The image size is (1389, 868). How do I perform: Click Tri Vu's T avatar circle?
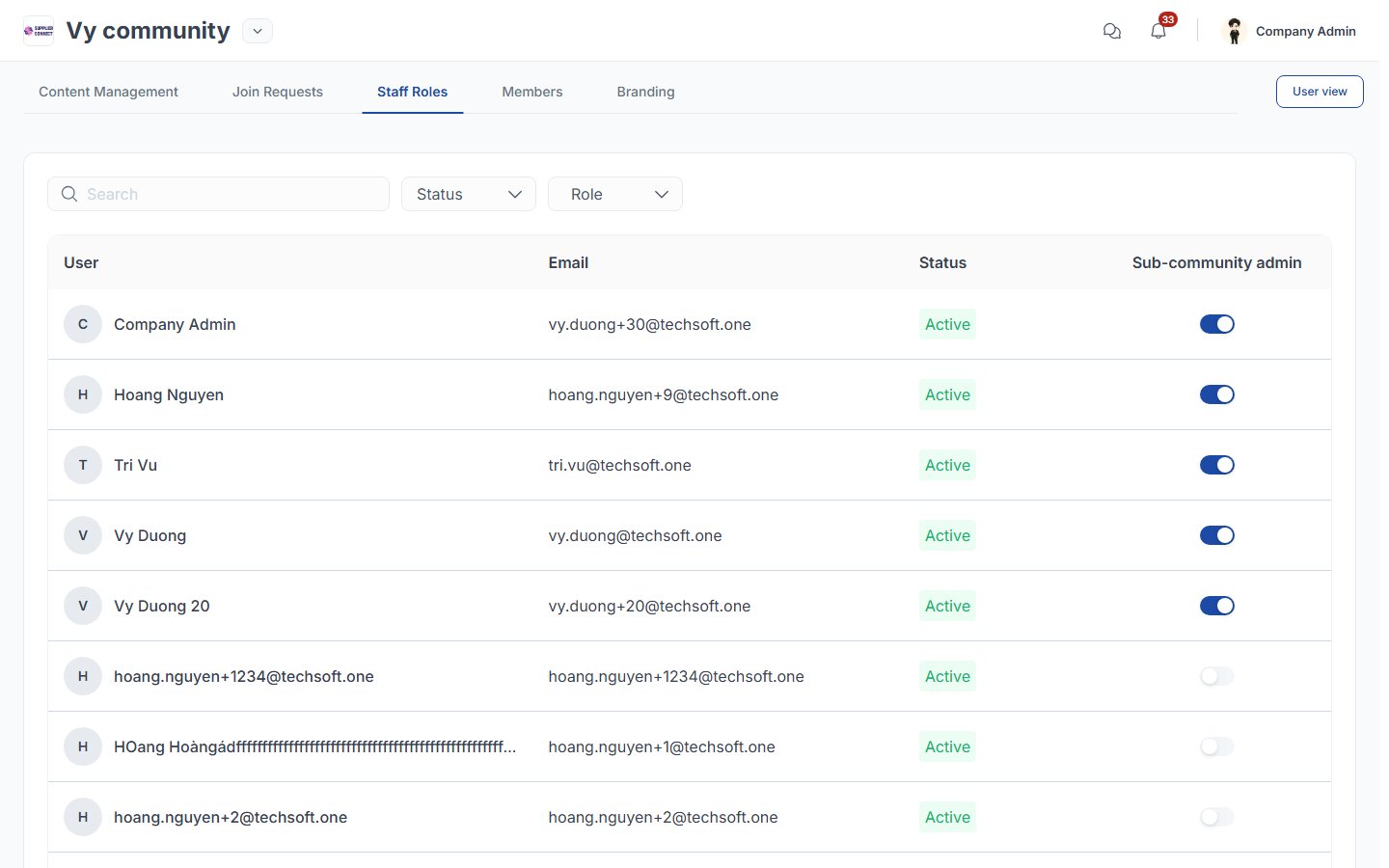(83, 465)
